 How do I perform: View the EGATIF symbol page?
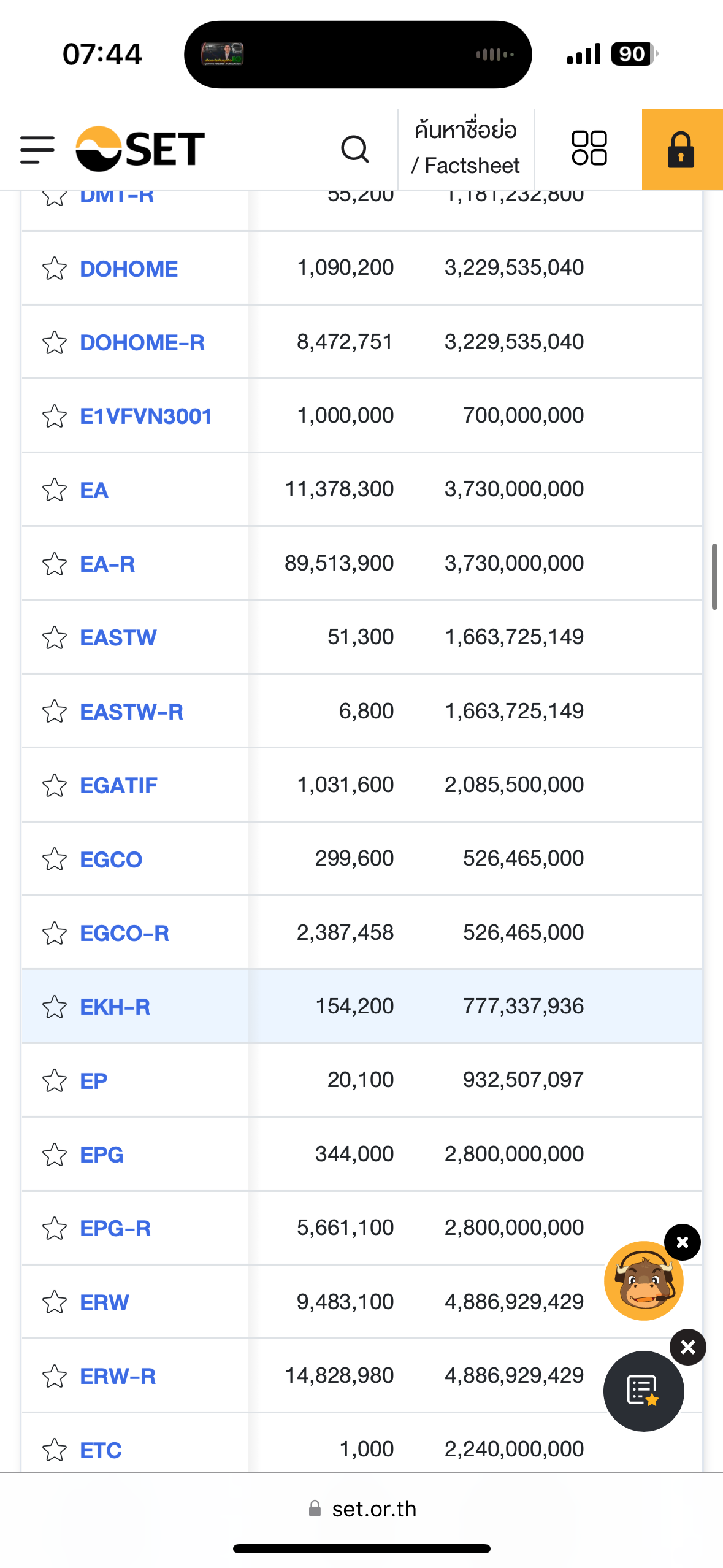pyautogui.click(x=119, y=786)
